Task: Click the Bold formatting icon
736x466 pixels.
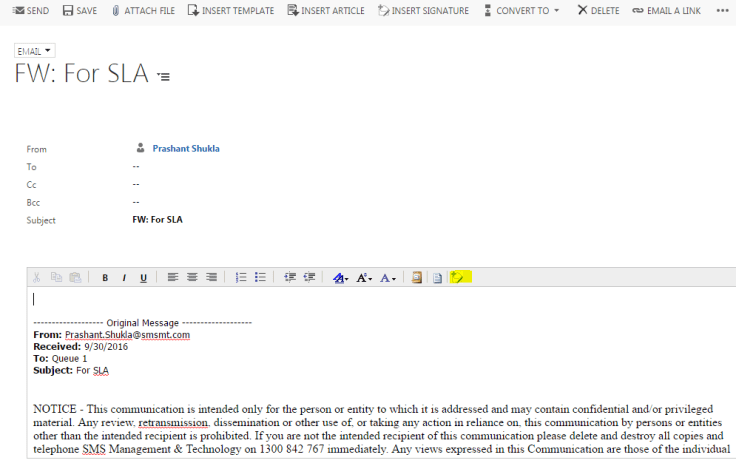Action: pyautogui.click(x=105, y=278)
